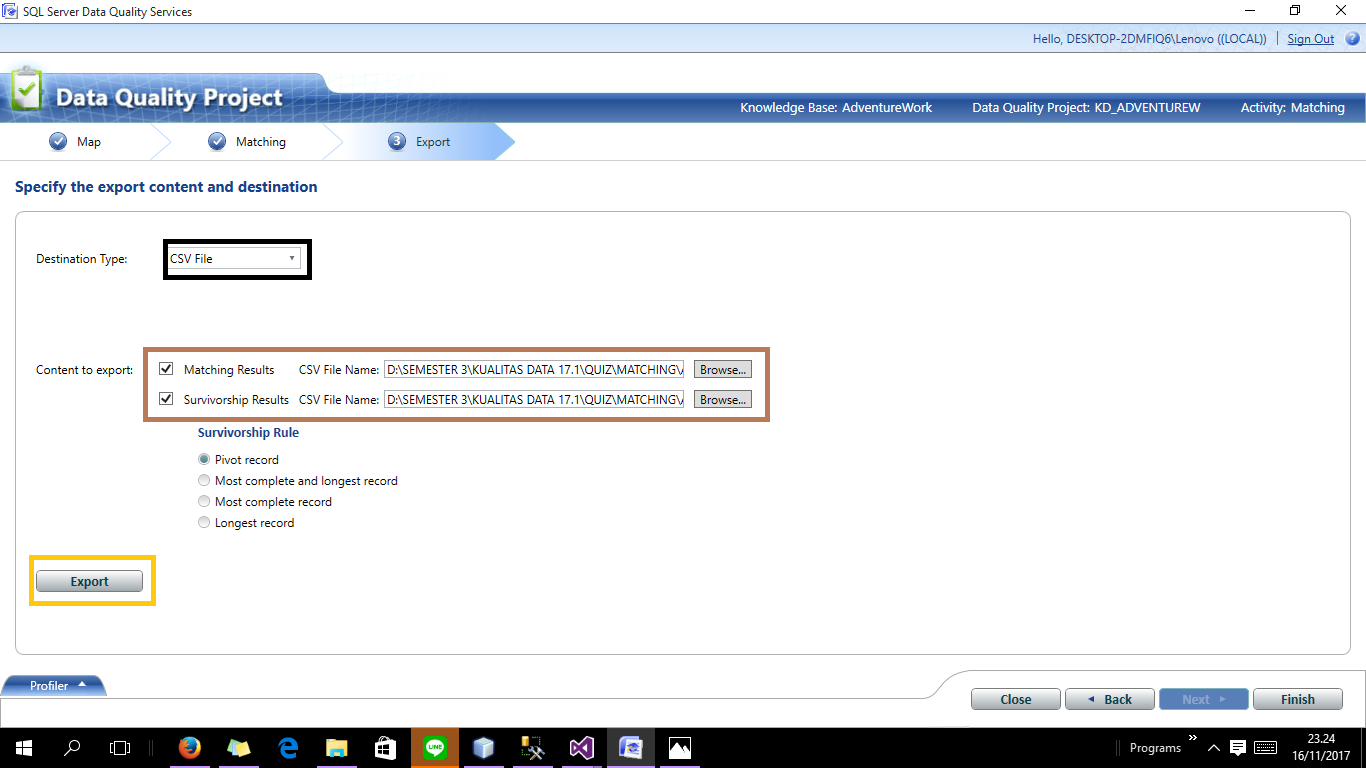Select Most complete record option
The width and height of the screenshot is (1366, 768).
tap(204, 501)
